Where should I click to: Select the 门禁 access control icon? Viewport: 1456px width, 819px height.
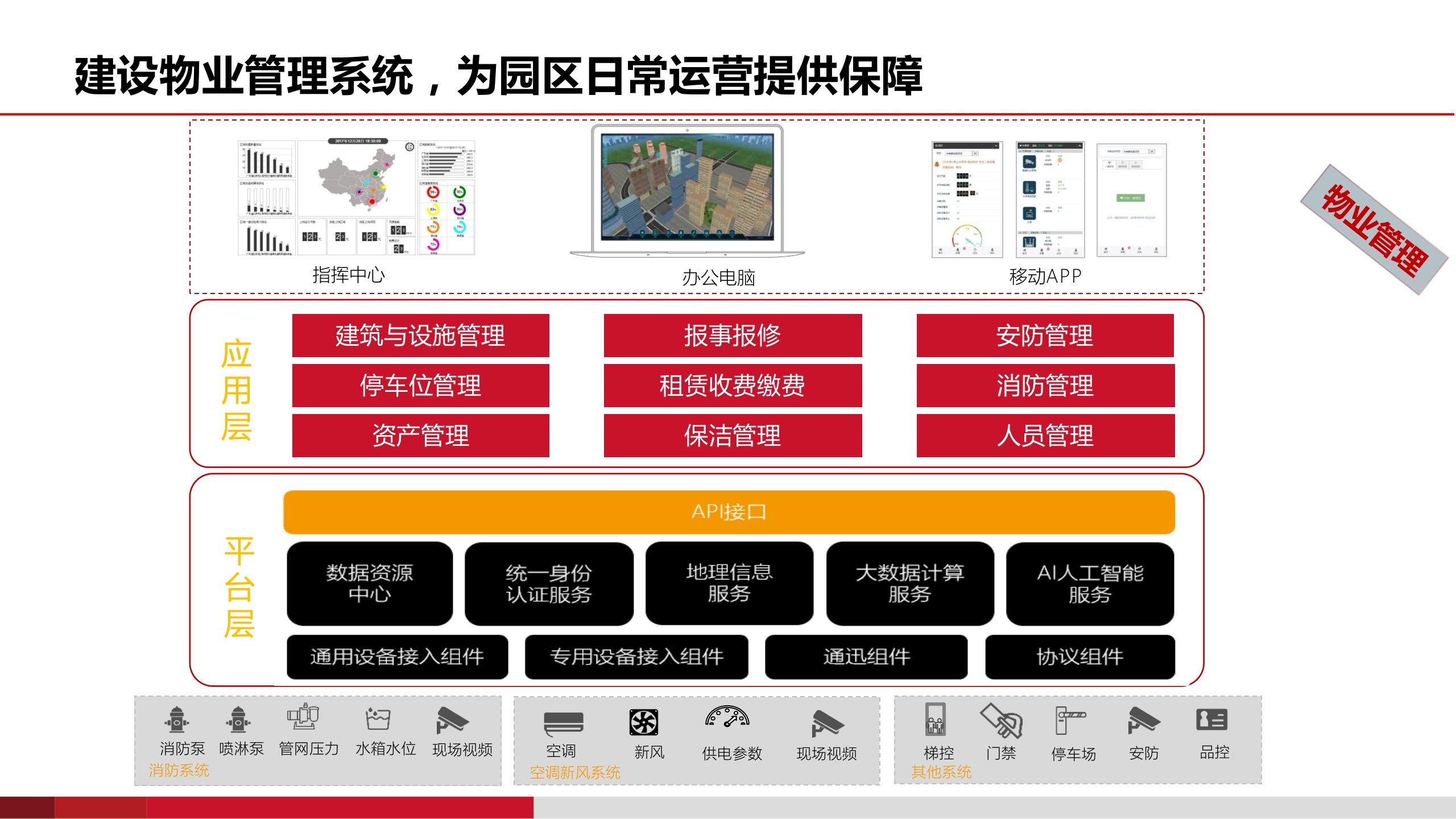point(1002,721)
